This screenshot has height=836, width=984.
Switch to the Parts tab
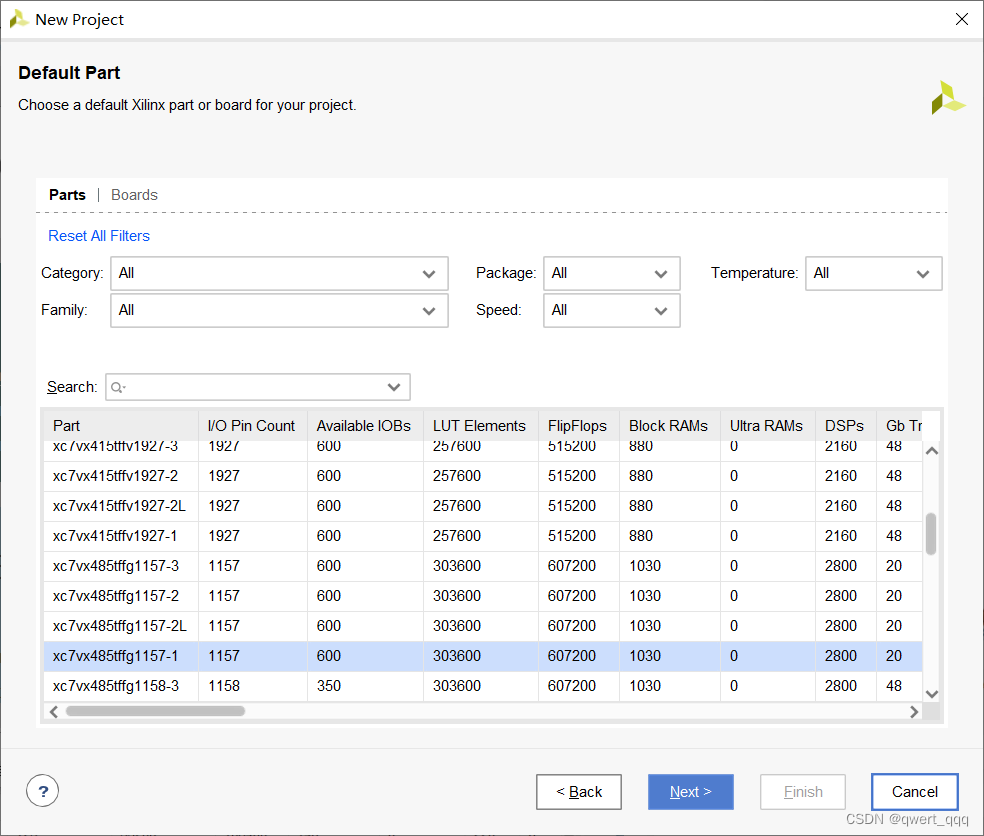point(67,195)
